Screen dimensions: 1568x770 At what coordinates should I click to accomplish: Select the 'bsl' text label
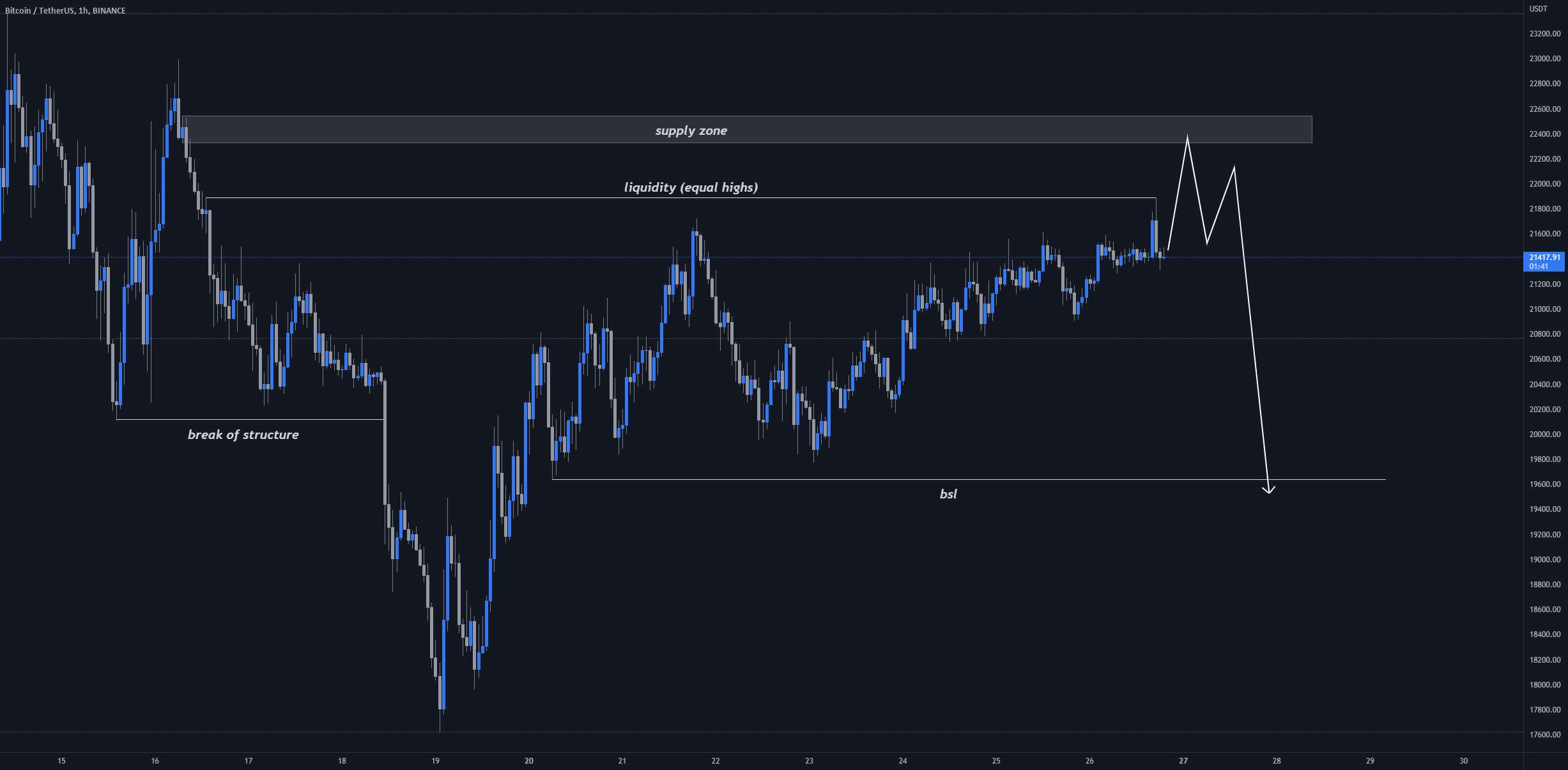coord(948,494)
